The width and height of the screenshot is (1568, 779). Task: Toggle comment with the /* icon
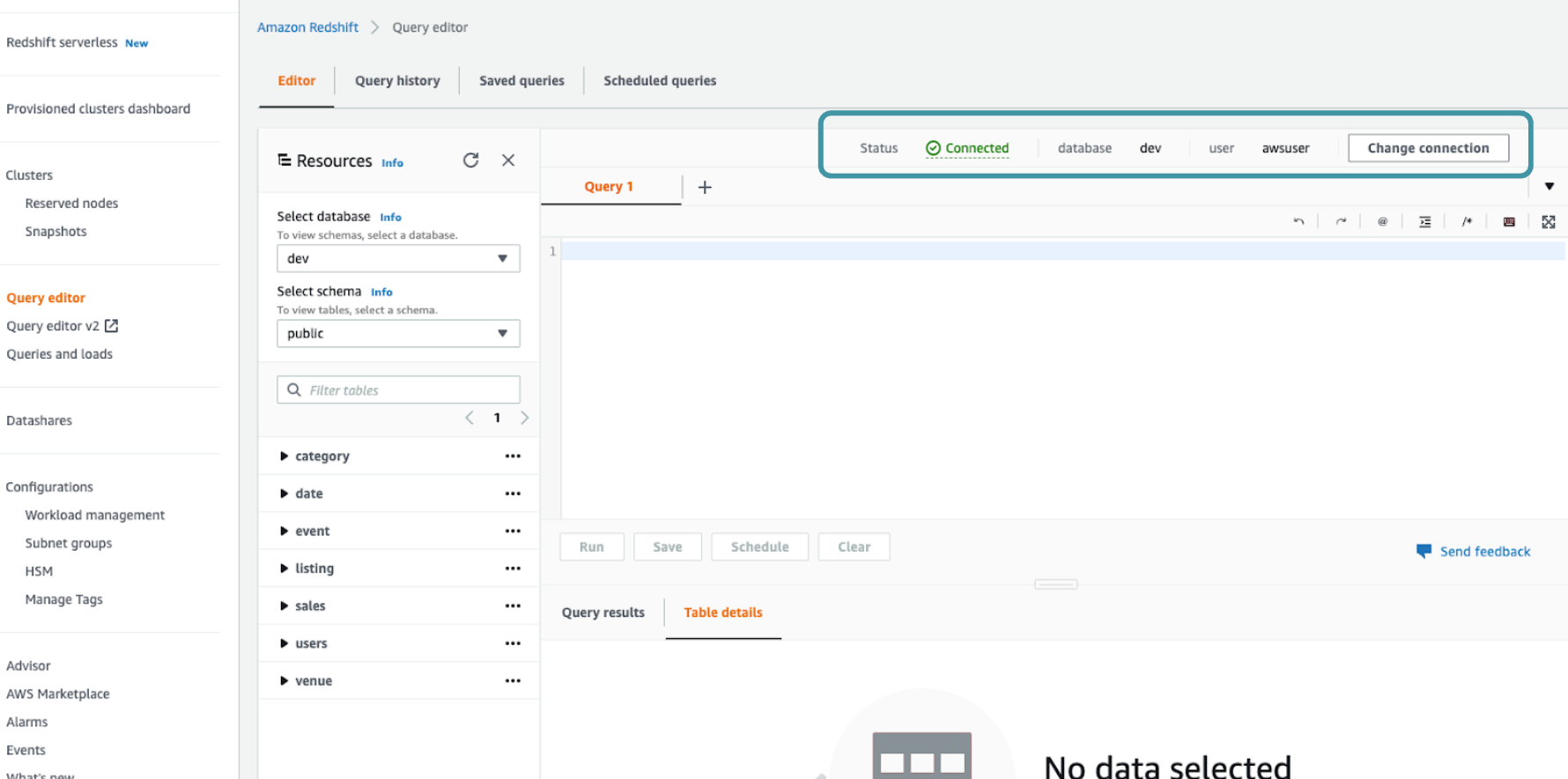(1467, 221)
